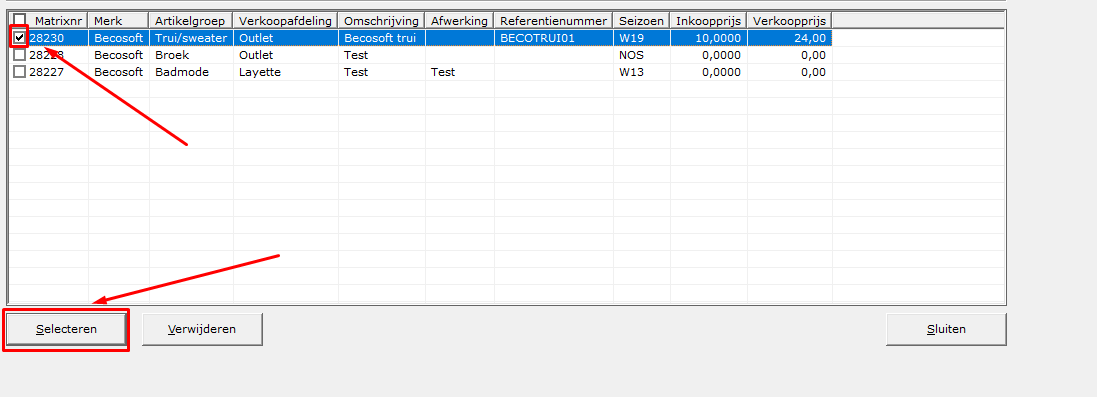
Task: Select the NOS season cell
Action: pos(642,55)
